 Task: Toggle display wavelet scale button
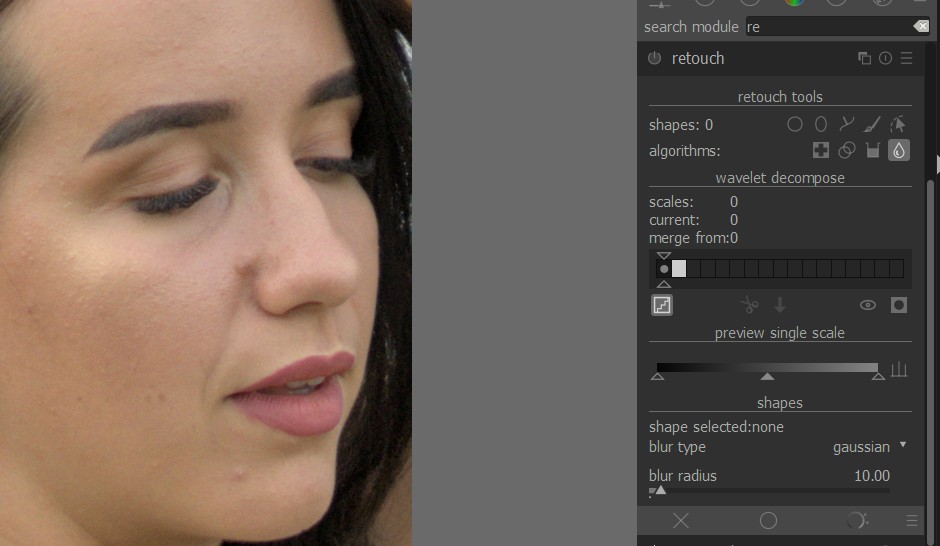click(x=662, y=305)
